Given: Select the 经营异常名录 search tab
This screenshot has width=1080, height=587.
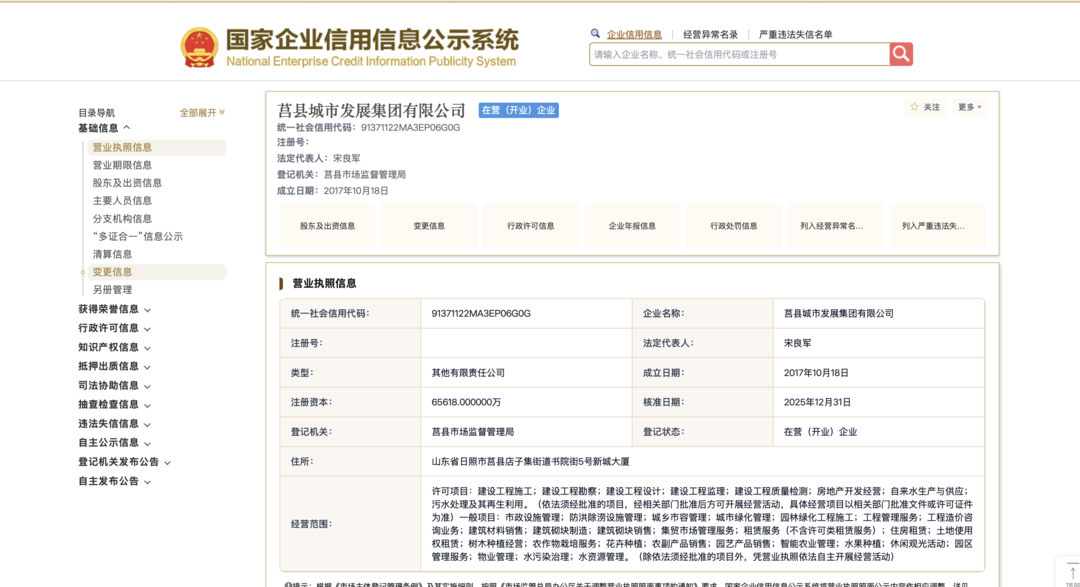Looking at the screenshot, I should point(710,34).
